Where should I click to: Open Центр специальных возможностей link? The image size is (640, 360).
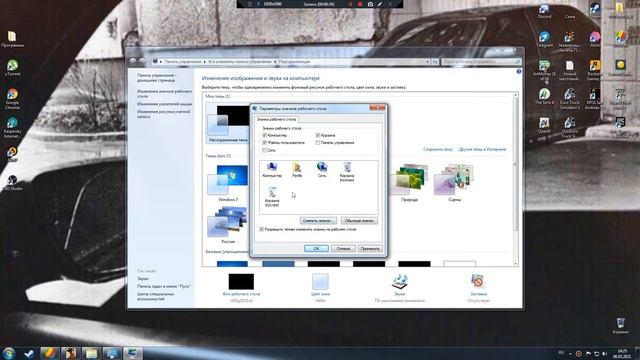click(x=156, y=296)
